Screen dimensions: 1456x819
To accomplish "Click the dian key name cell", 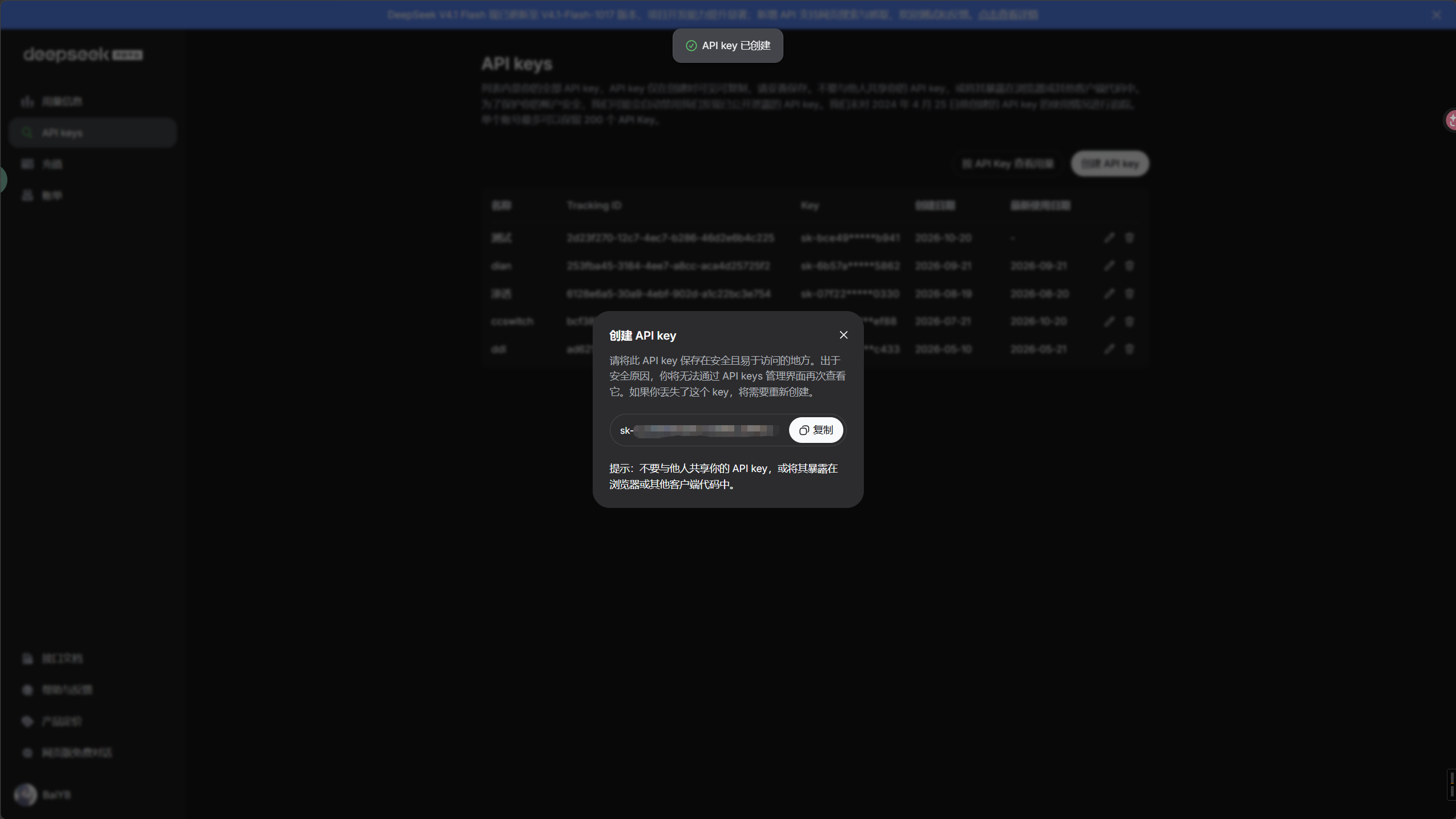I will pos(501,266).
